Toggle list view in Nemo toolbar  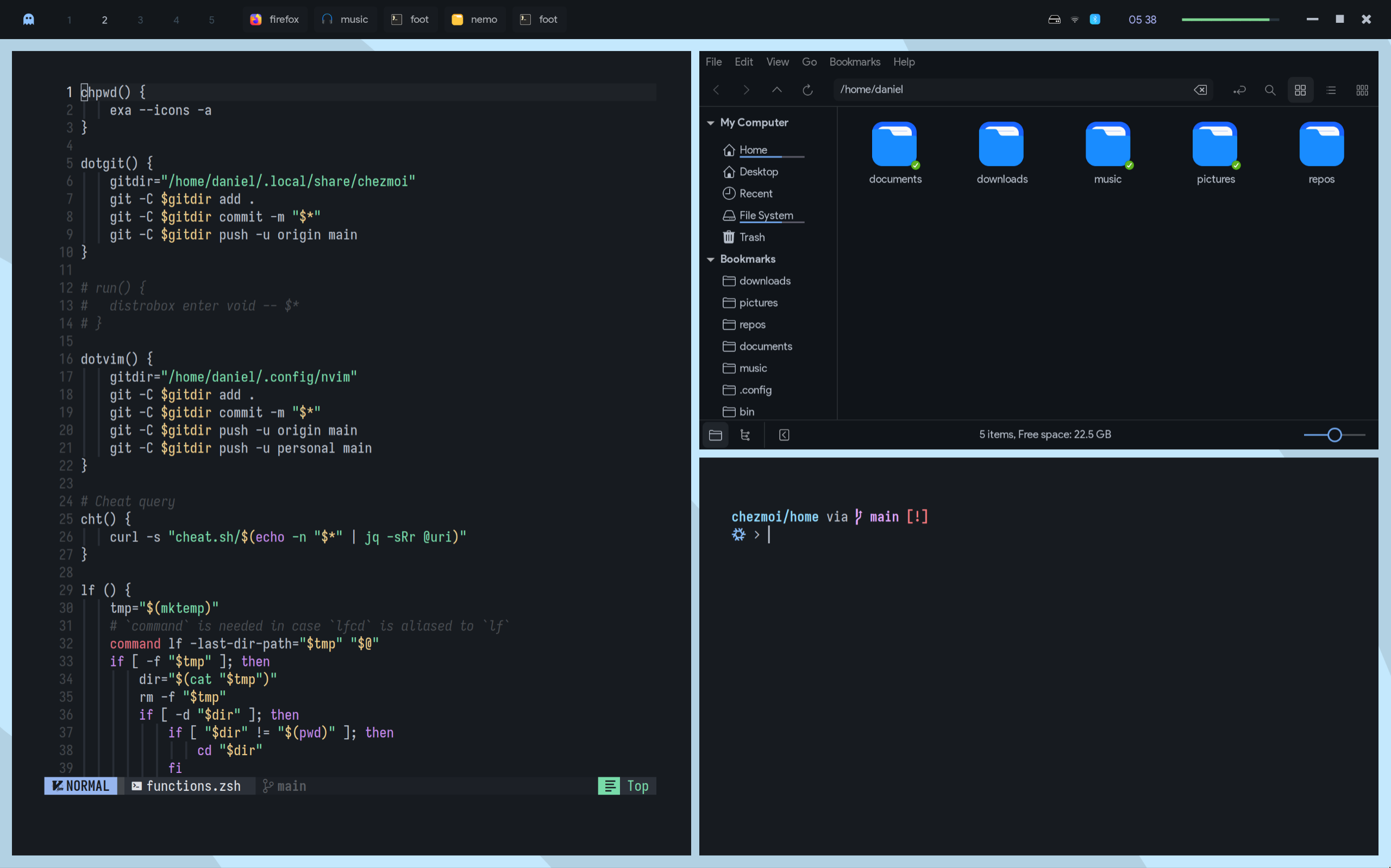click(1331, 89)
